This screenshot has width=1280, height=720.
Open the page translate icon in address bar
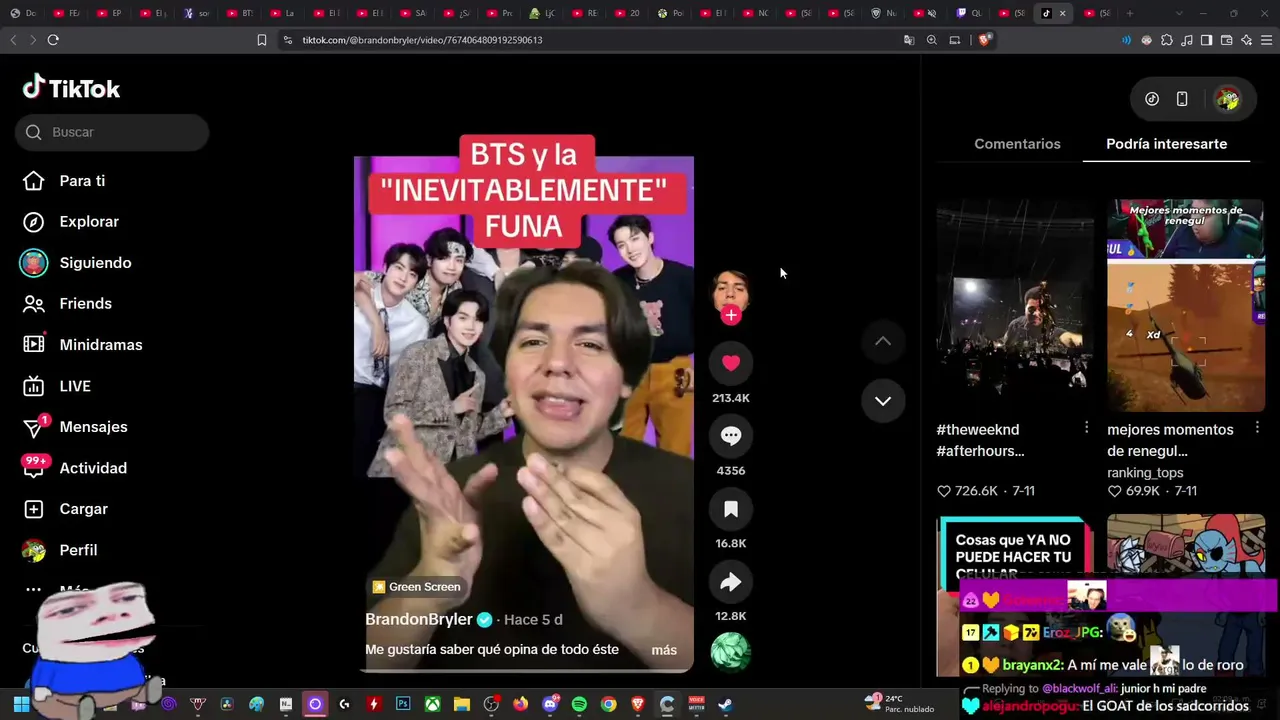pos(909,40)
